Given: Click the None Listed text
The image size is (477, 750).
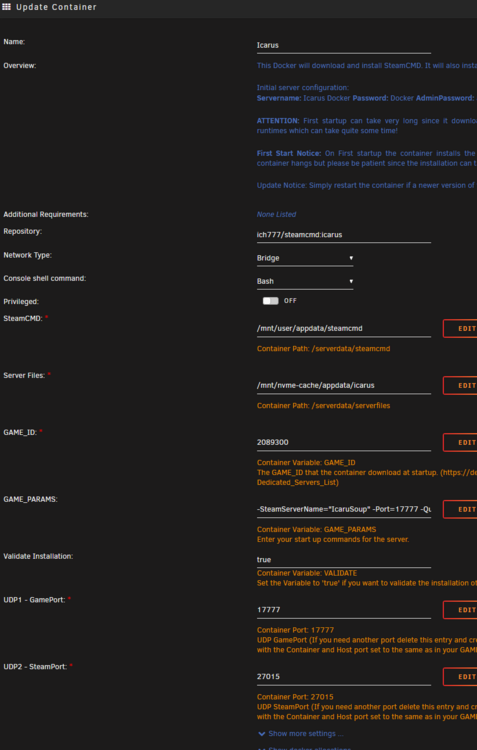Looking at the screenshot, I should 276,215.
